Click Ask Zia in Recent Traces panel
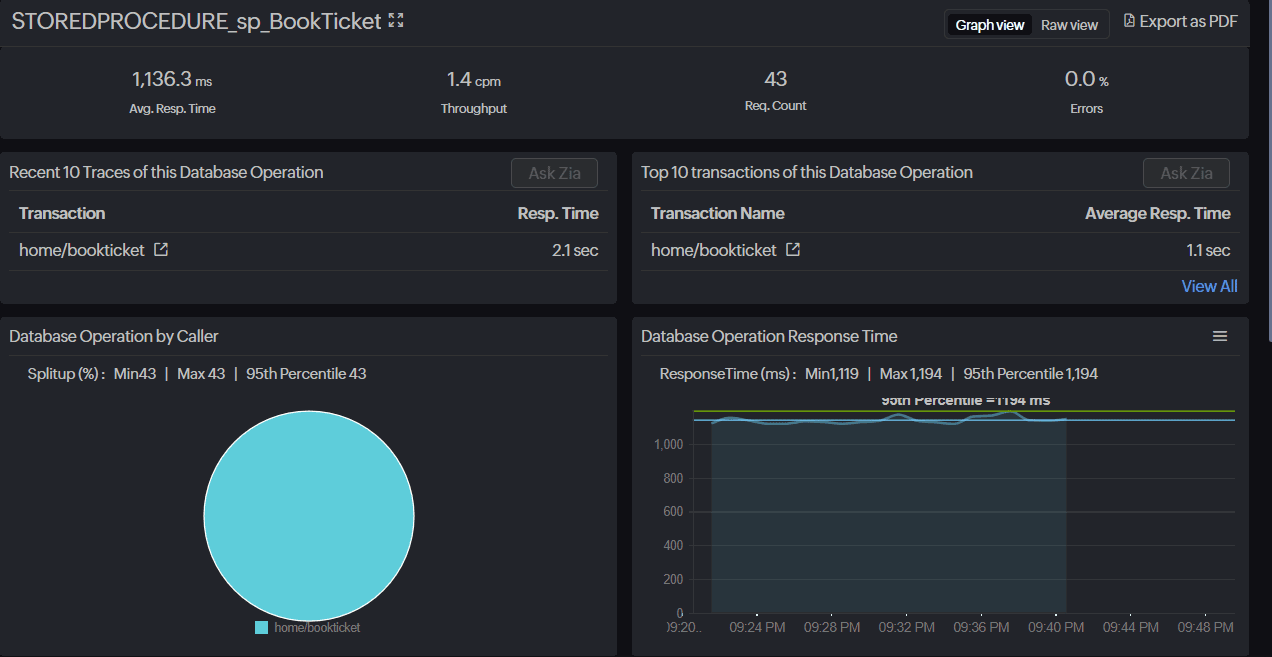The image size is (1272, 657). (554, 173)
